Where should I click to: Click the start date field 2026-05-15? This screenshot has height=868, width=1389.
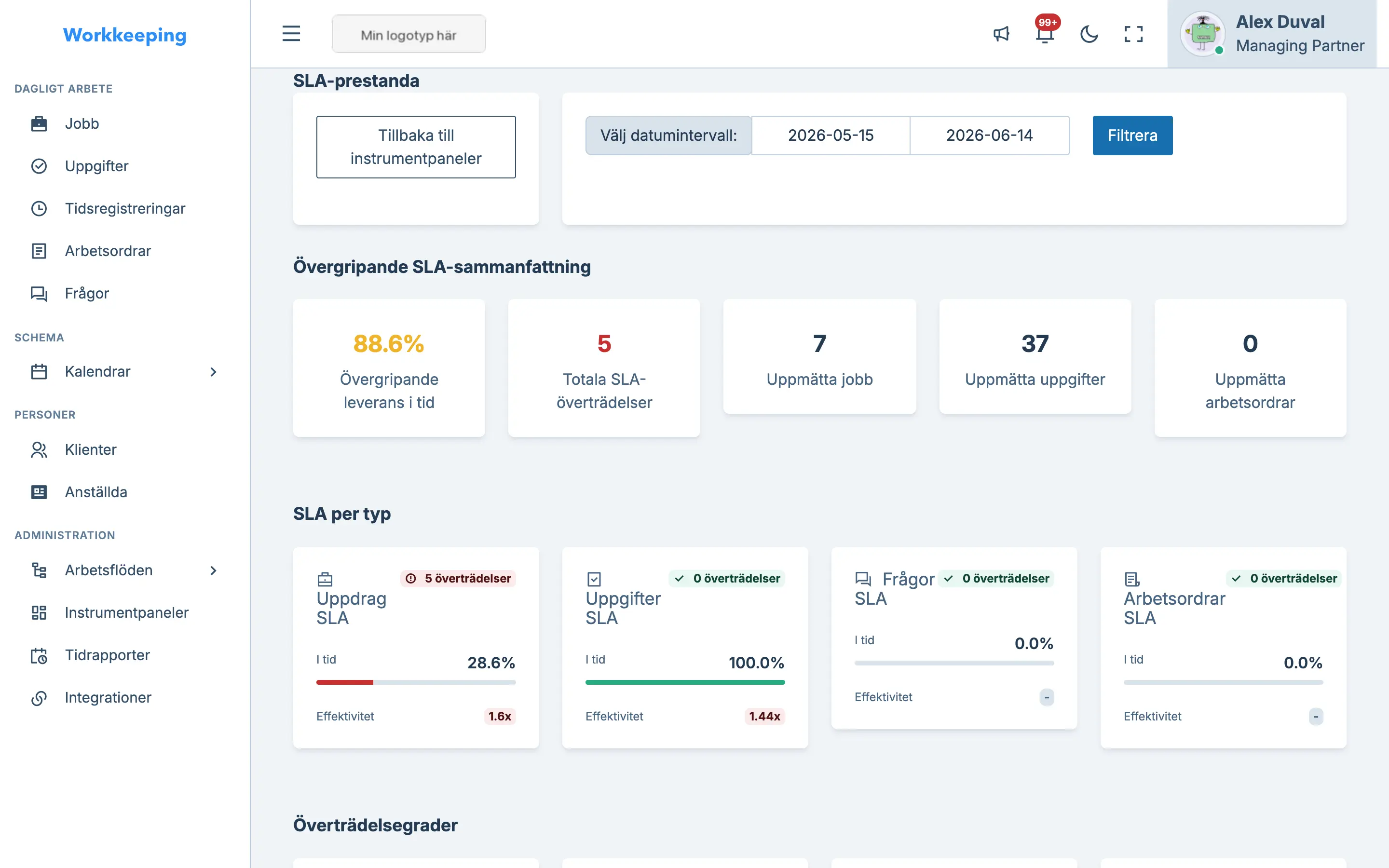[831, 136]
